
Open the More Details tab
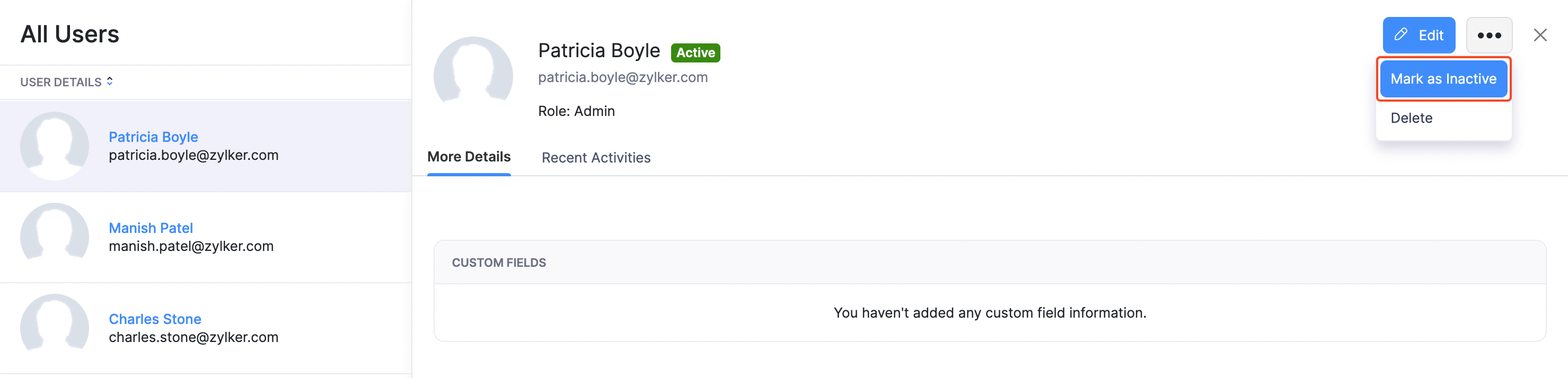point(469,157)
